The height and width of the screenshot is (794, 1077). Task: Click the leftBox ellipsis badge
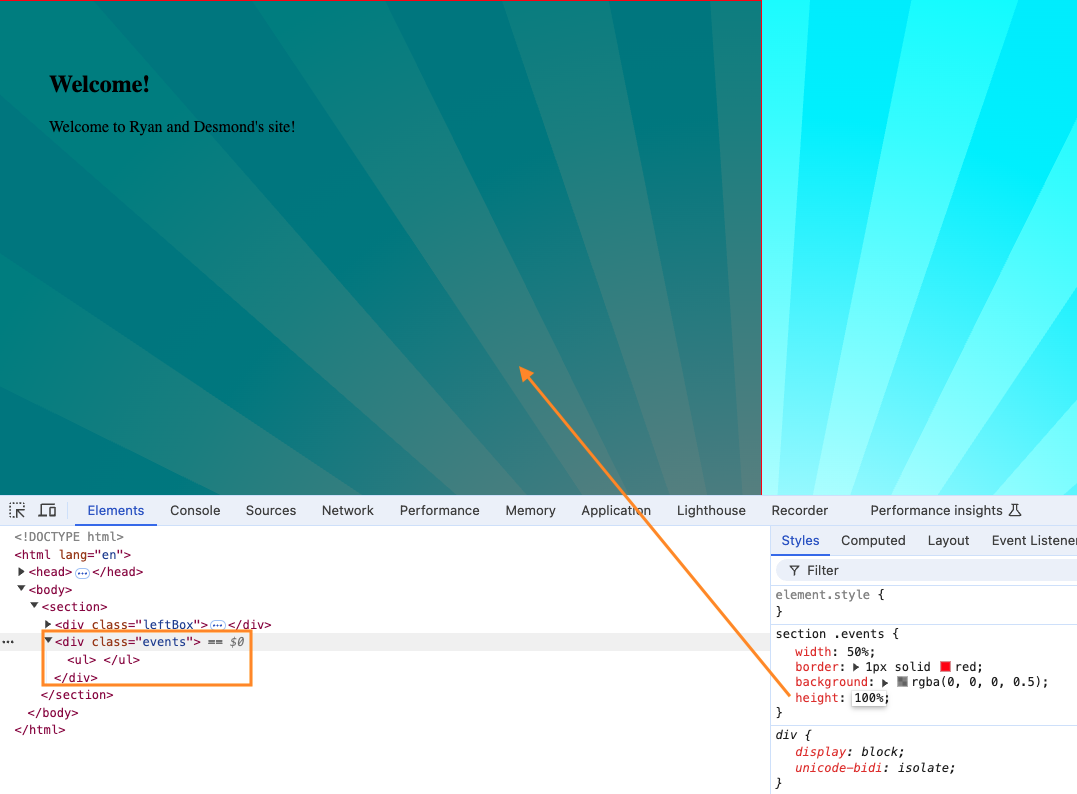pyautogui.click(x=218, y=625)
